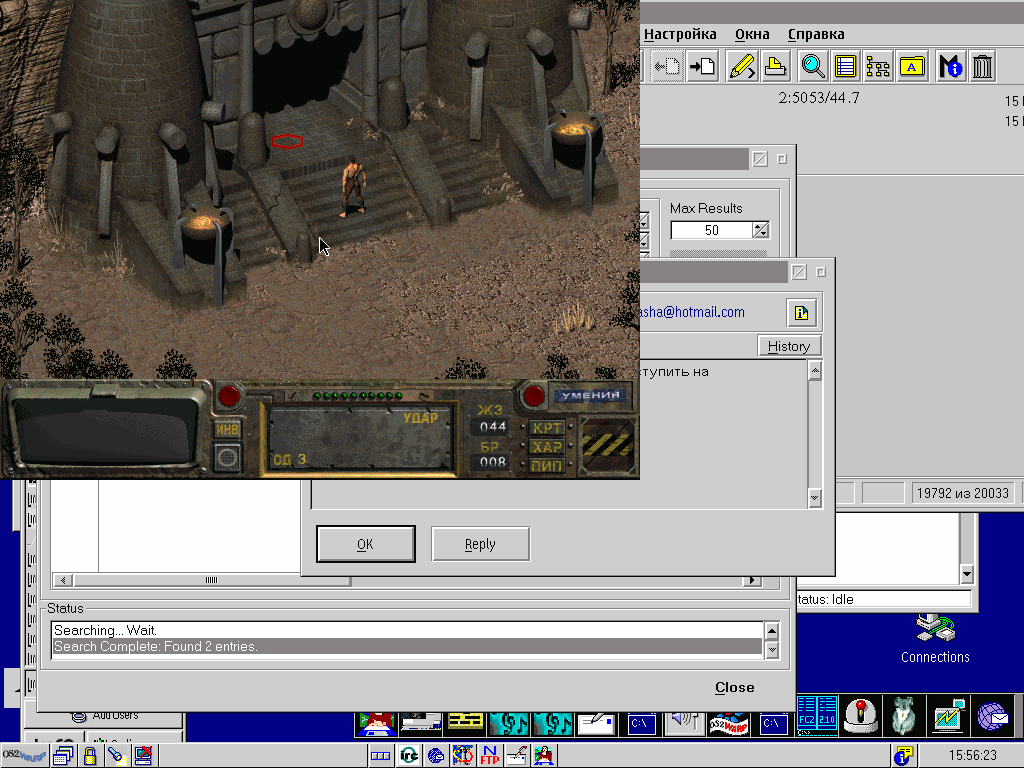Click the clock showing 15:56:23
1024x768 pixels.
coord(972,756)
